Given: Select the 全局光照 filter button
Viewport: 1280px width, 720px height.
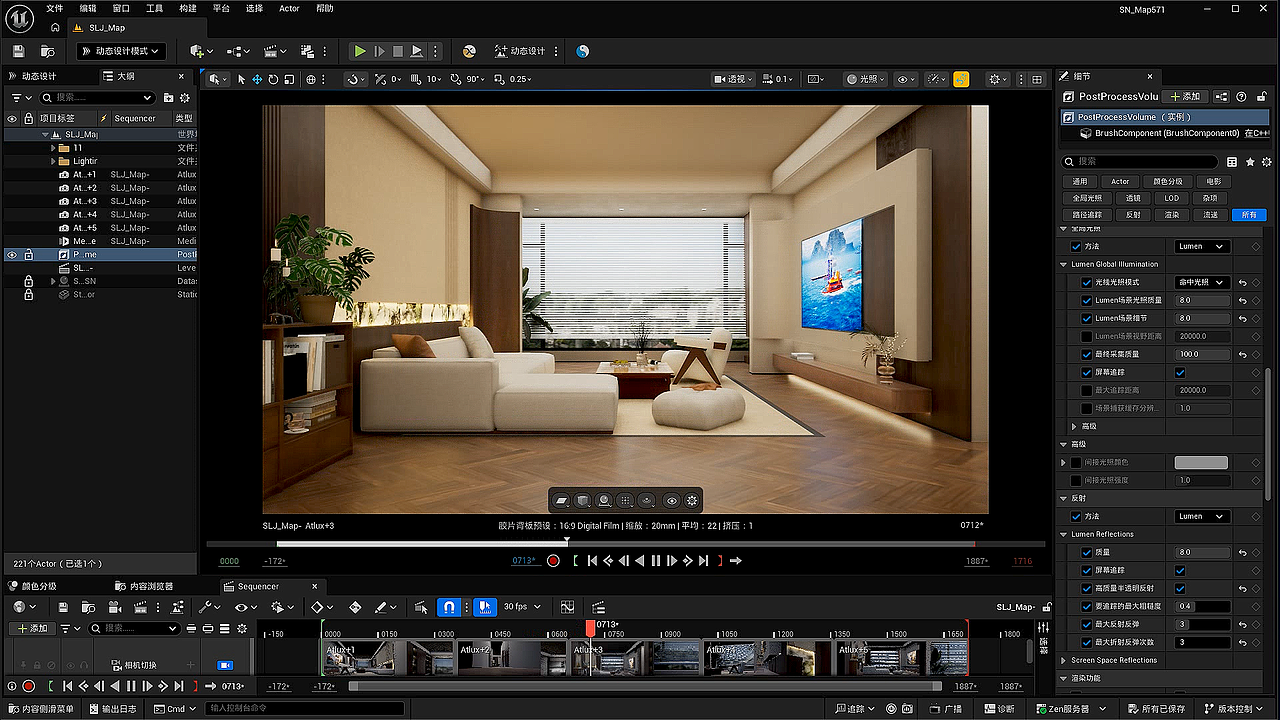Looking at the screenshot, I should pyautogui.click(x=1087, y=198).
